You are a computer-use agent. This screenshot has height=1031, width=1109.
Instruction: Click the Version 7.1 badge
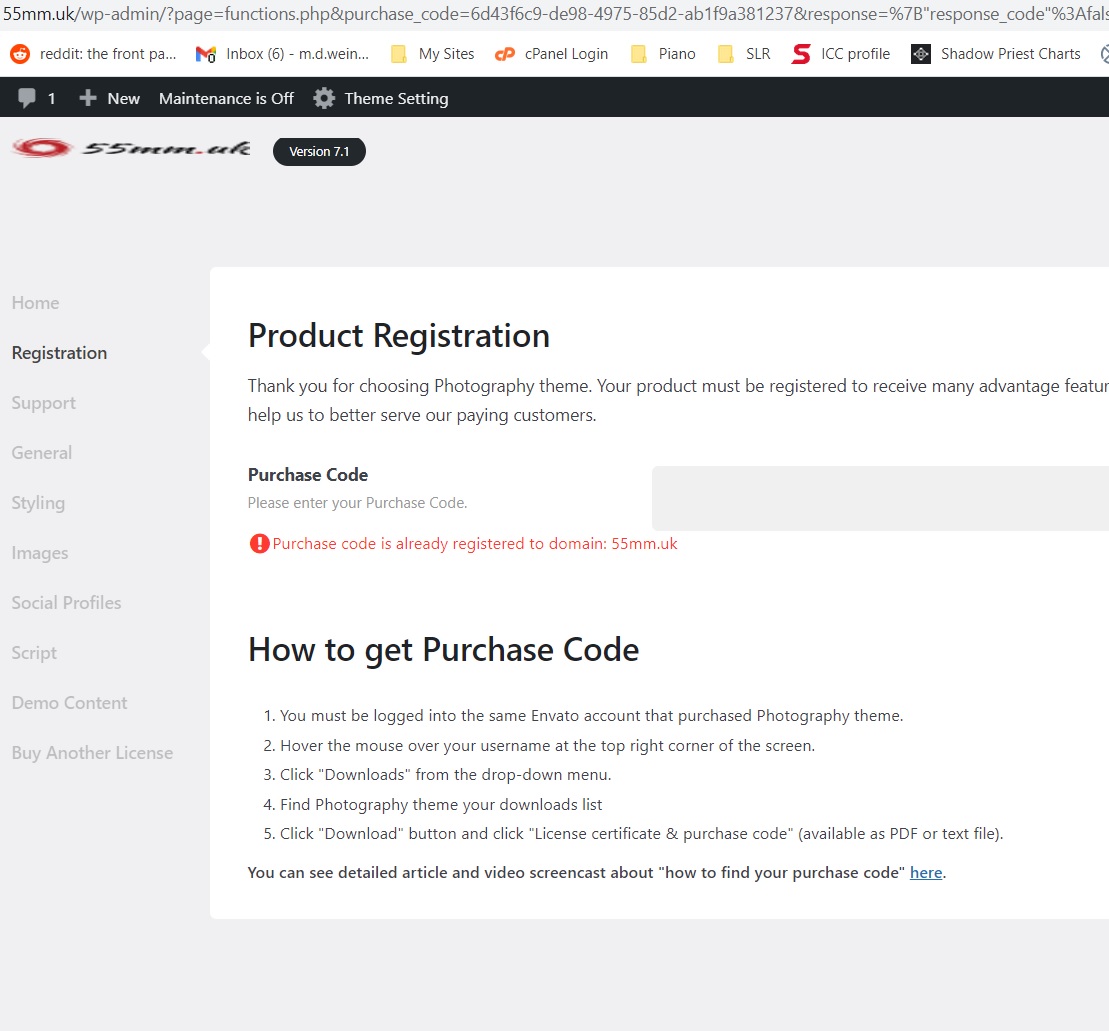click(319, 151)
